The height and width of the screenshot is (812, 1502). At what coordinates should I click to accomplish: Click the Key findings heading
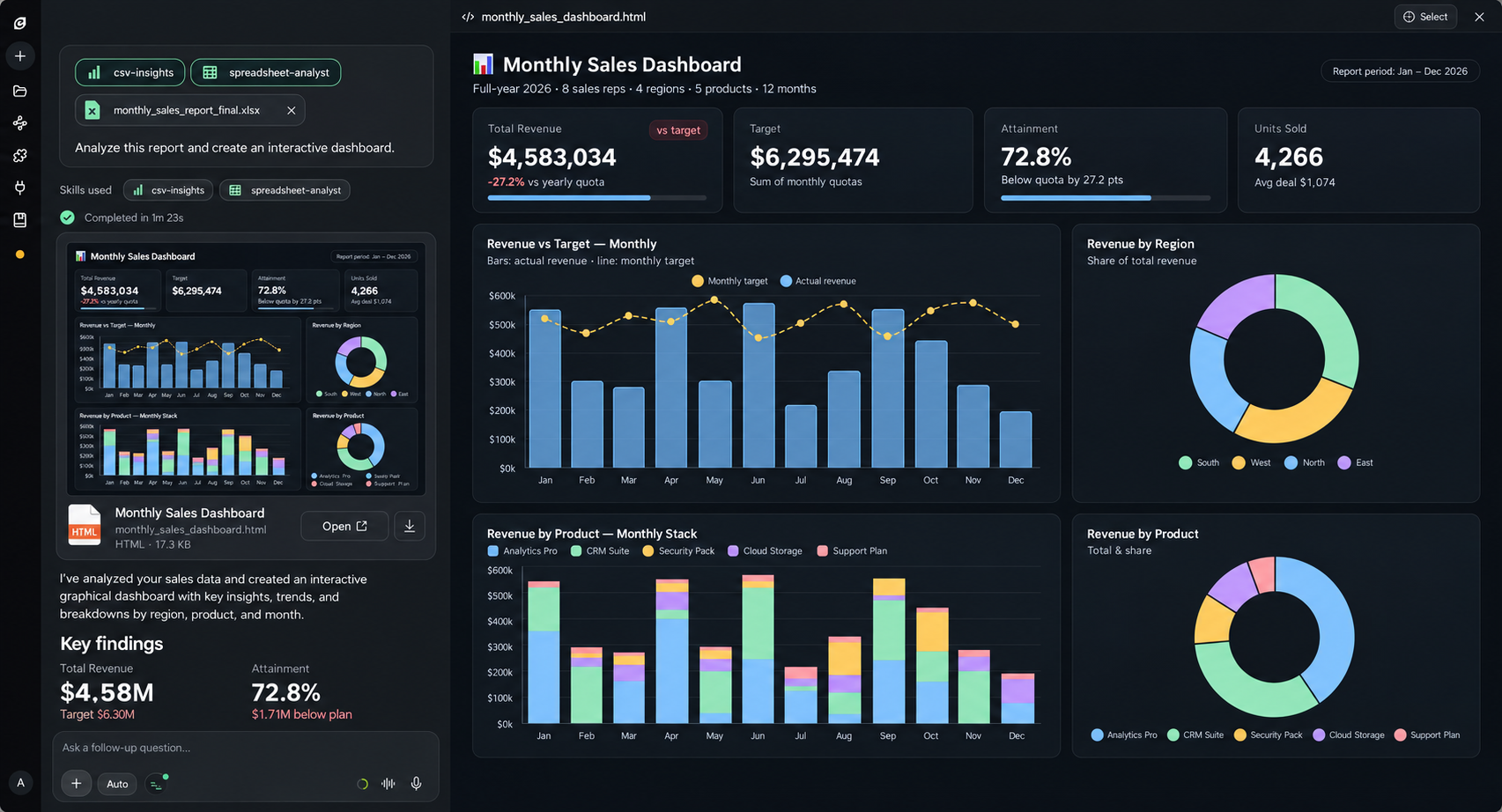coord(111,644)
